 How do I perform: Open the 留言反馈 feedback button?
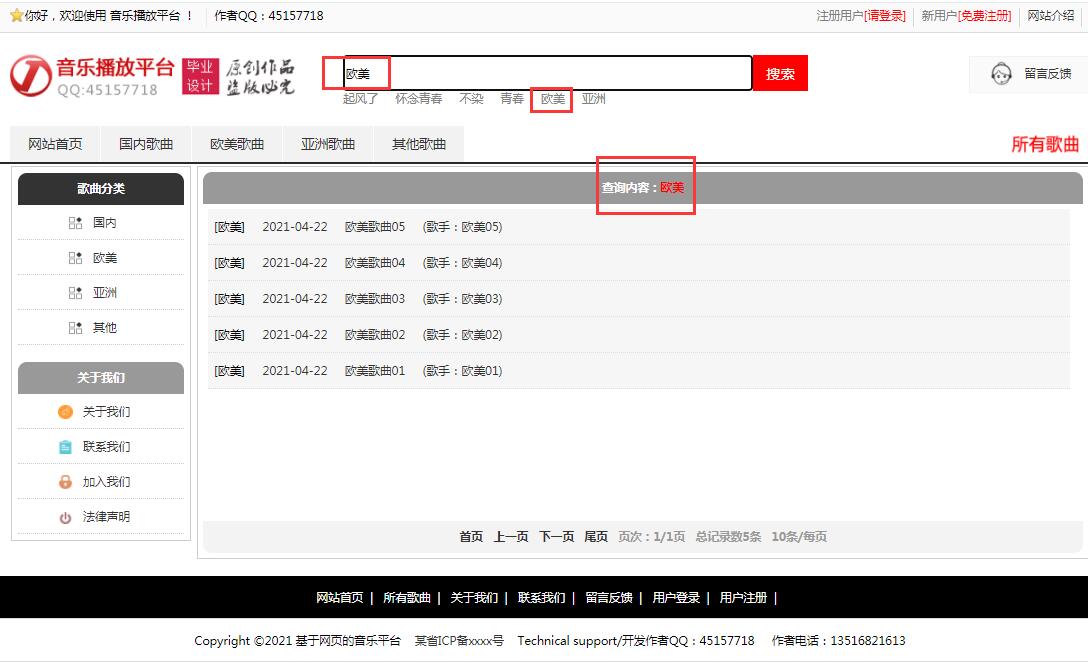coord(1030,74)
